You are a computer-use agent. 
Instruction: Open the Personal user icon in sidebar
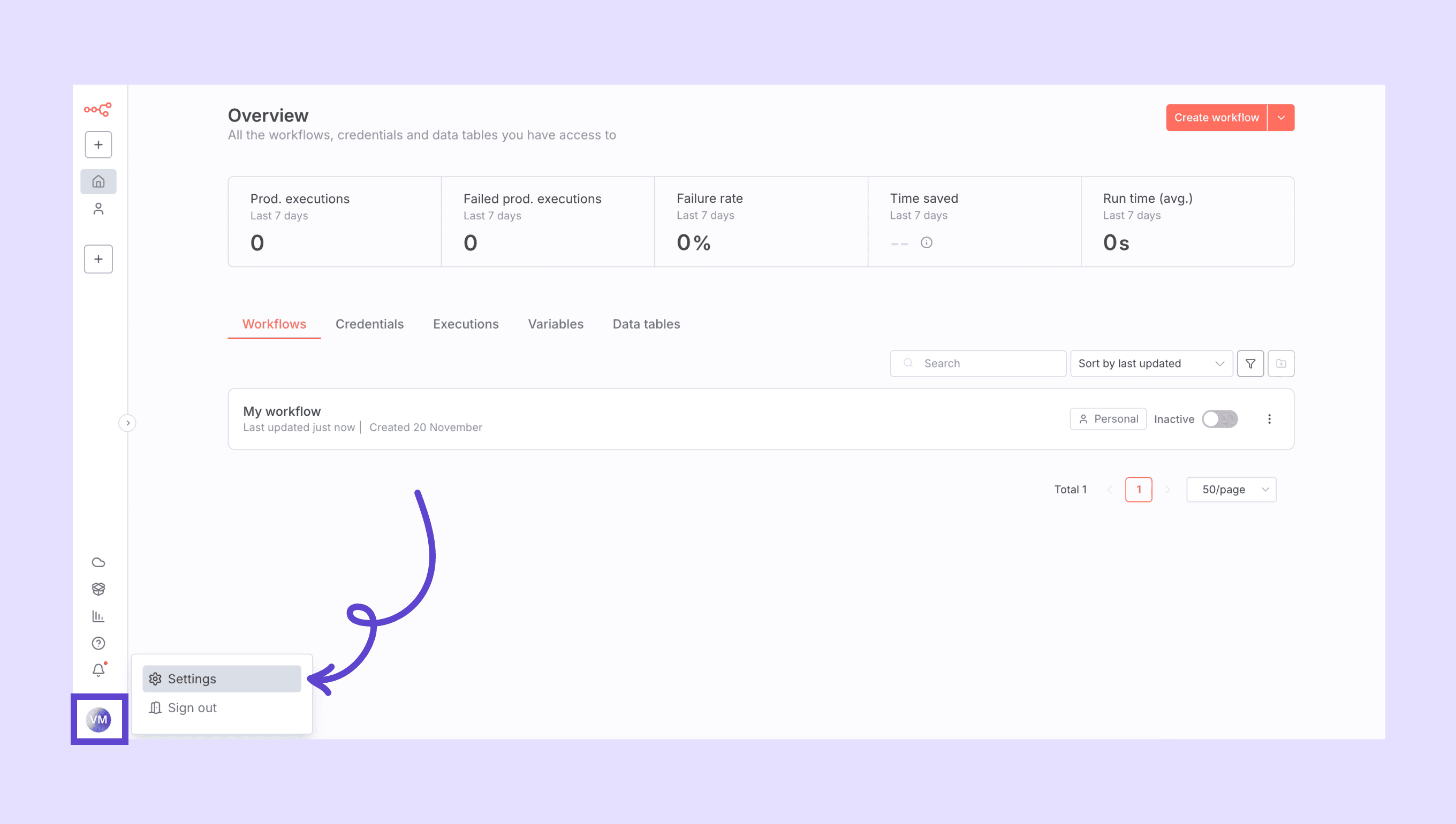(x=98, y=209)
